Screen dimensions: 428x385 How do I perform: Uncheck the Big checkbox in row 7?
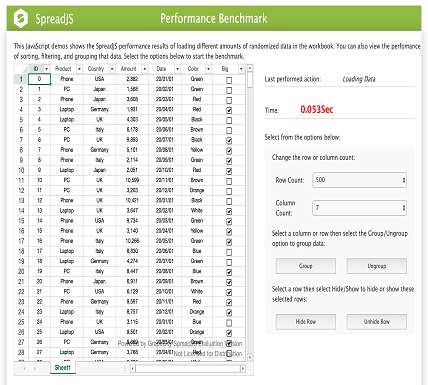229,141
